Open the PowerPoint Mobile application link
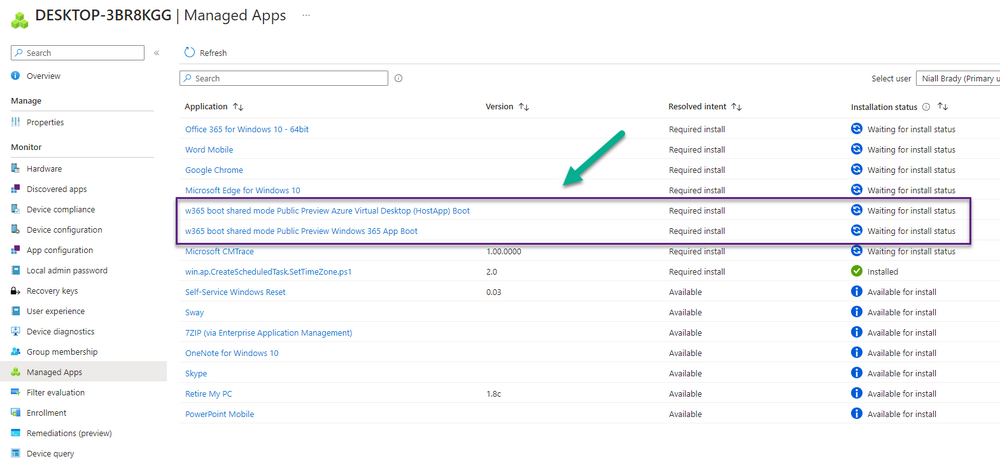1000x459 pixels. tap(219, 414)
